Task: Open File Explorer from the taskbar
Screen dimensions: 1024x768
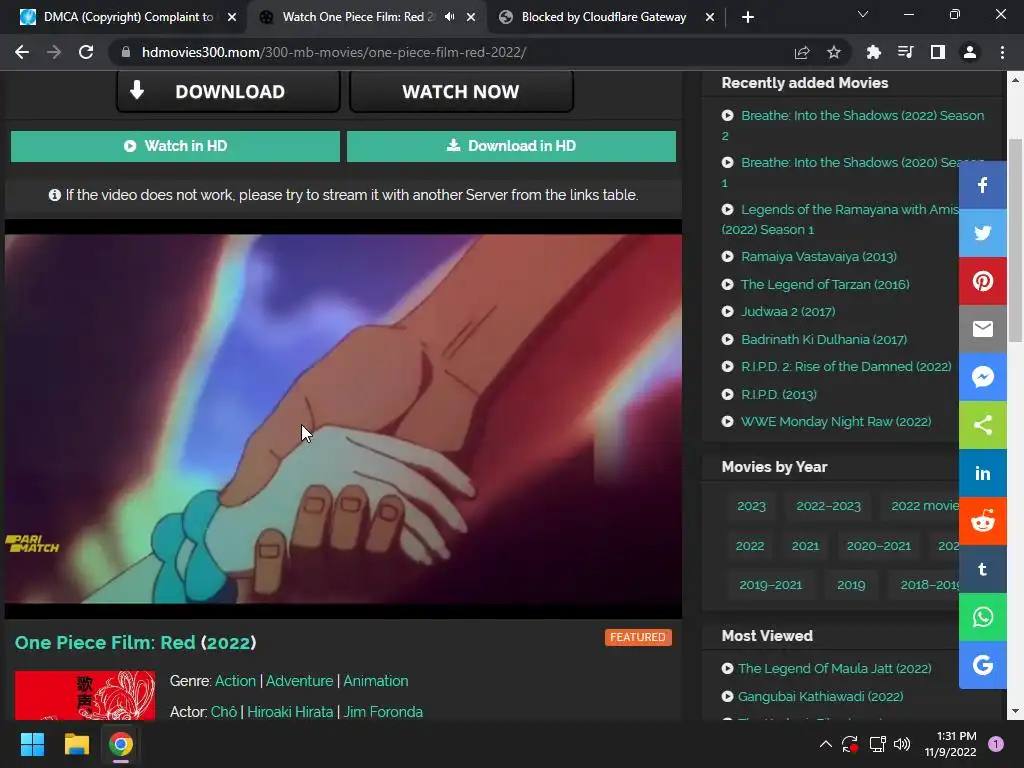Action: pos(76,744)
